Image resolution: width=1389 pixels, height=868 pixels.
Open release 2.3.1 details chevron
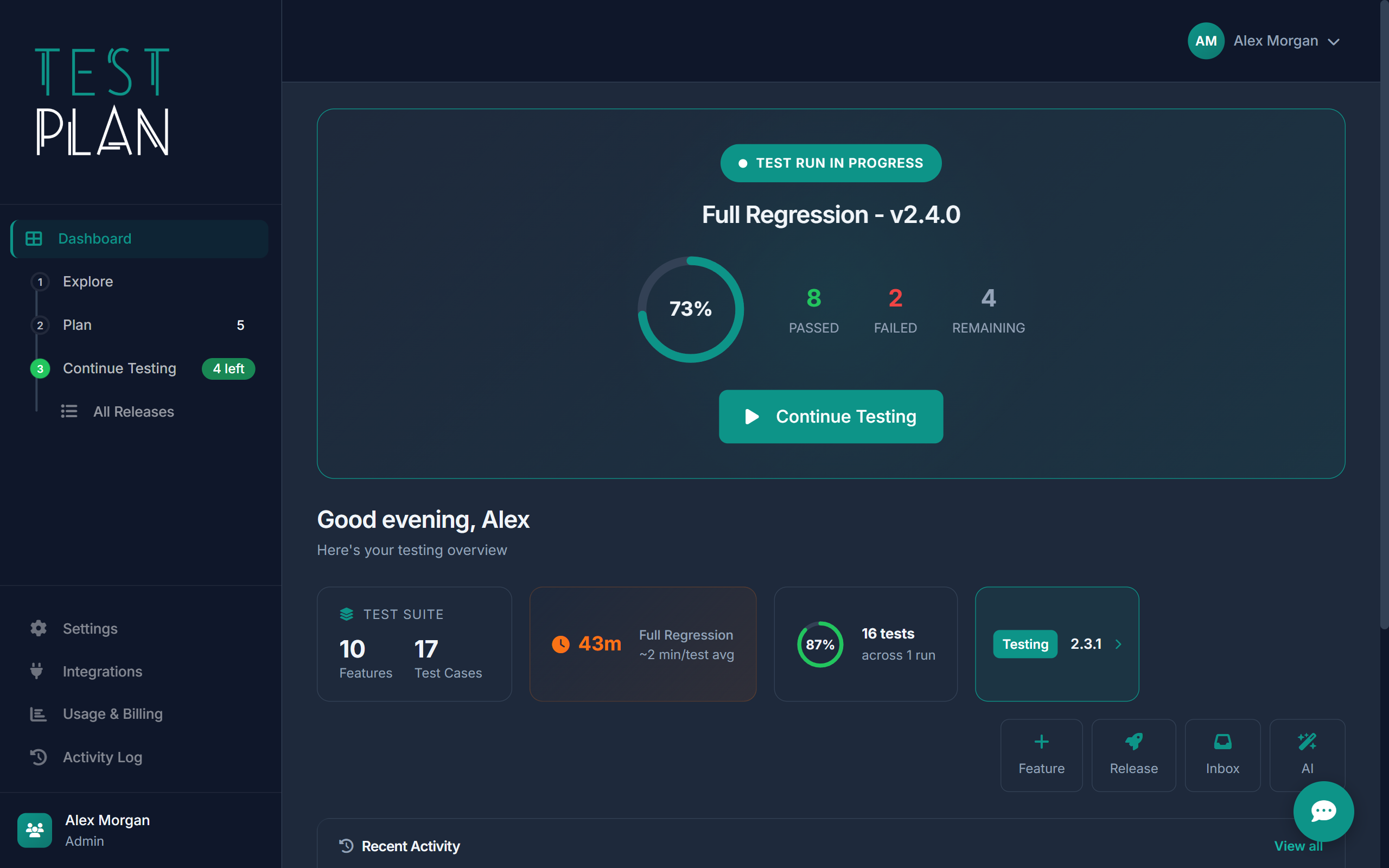[x=1119, y=644]
